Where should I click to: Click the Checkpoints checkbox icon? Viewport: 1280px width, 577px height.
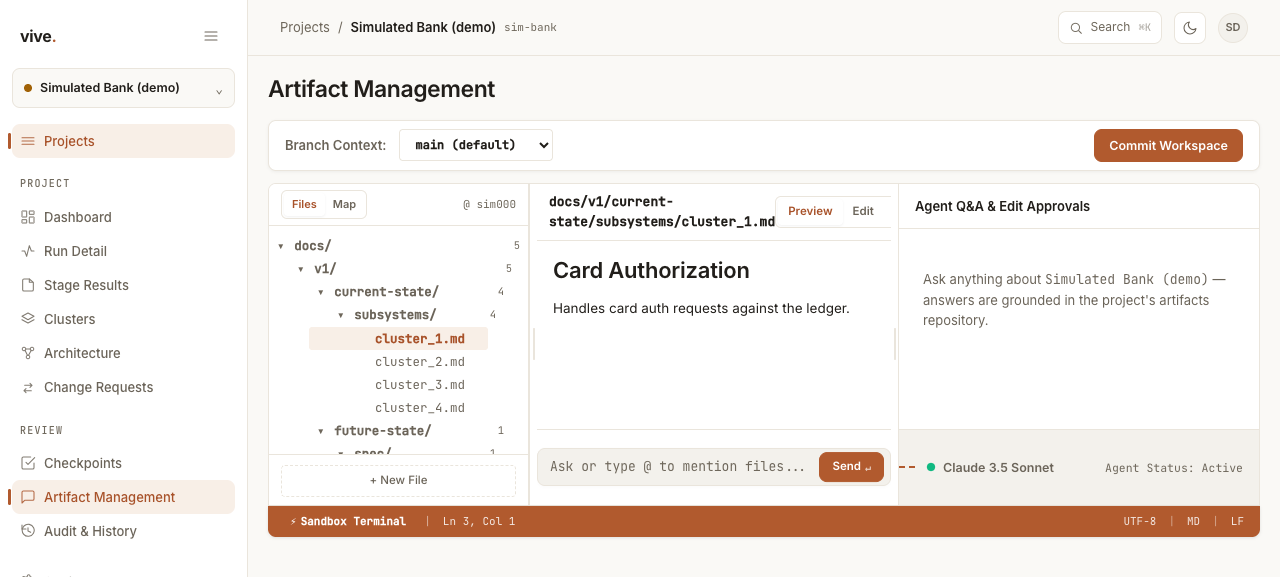click(28, 463)
